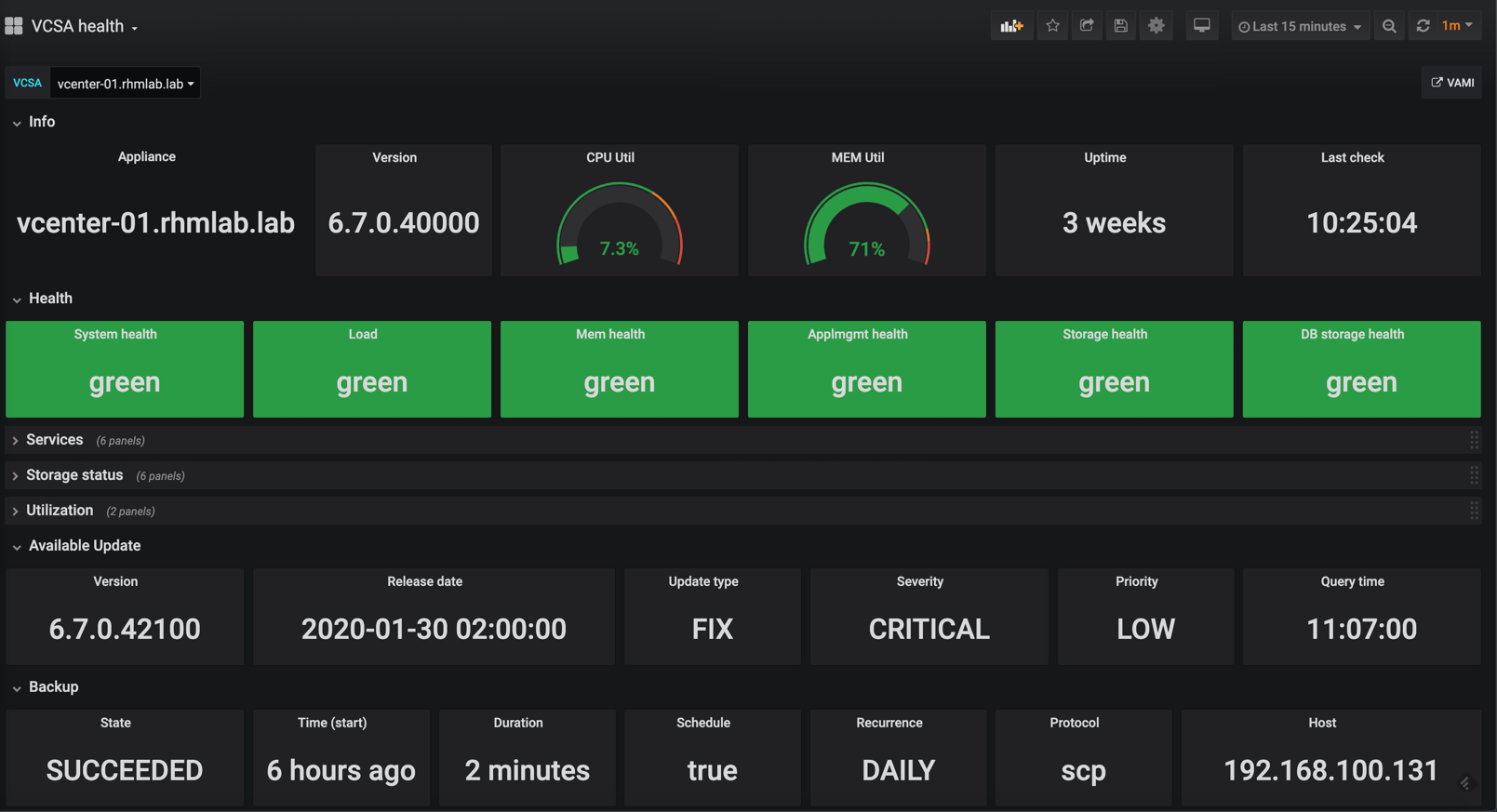Click the Priority panel title

pos(1137,581)
